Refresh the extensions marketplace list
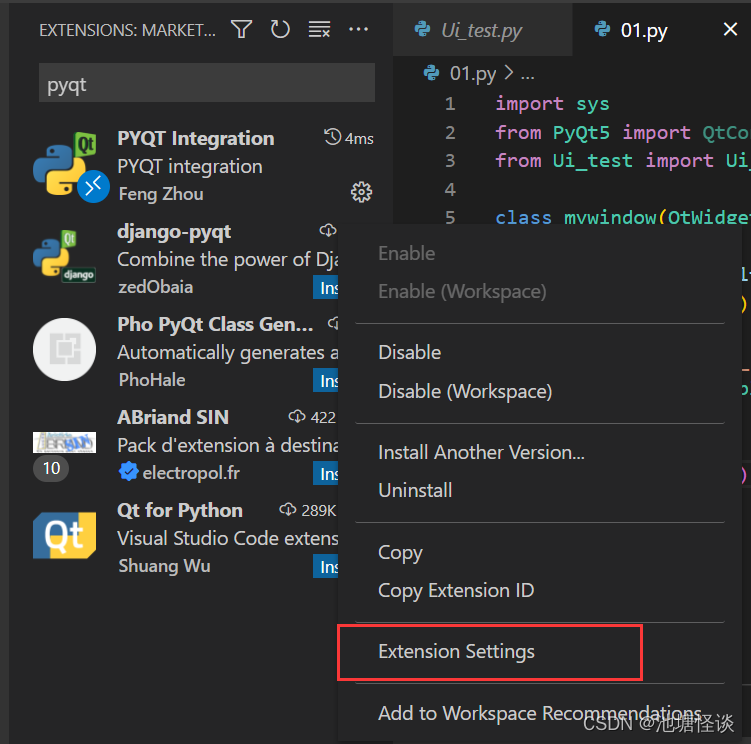The width and height of the screenshot is (751, 744). coord(280,29)
